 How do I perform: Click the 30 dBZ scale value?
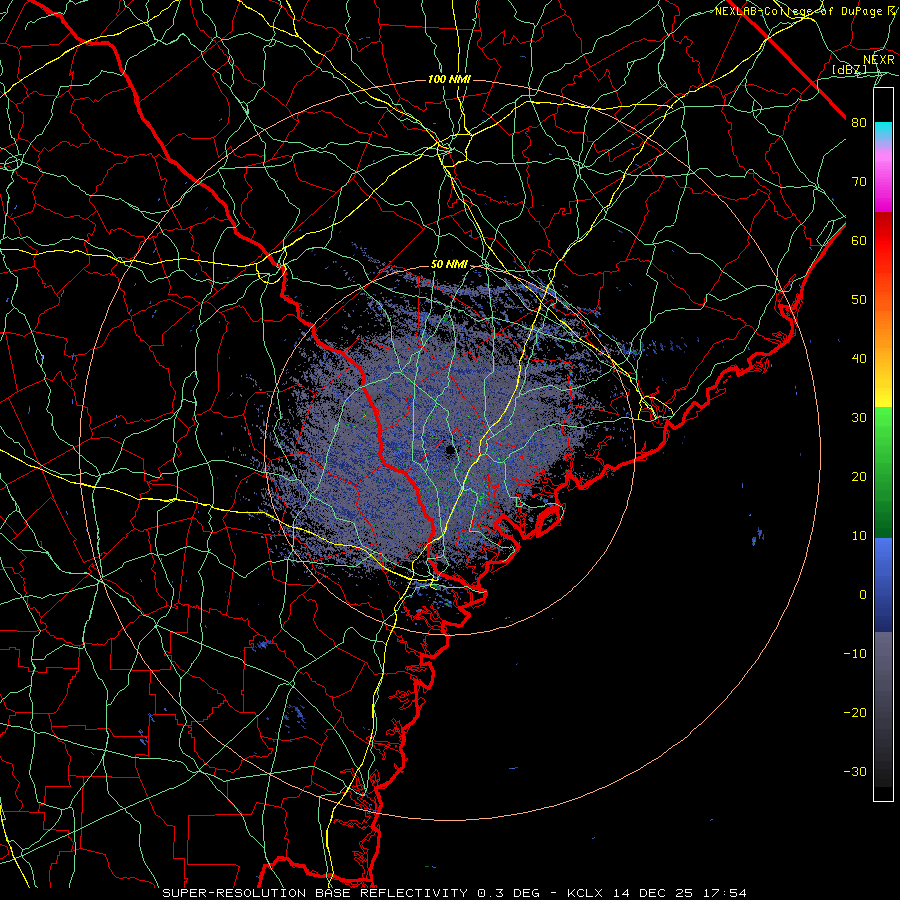[859, 418]
